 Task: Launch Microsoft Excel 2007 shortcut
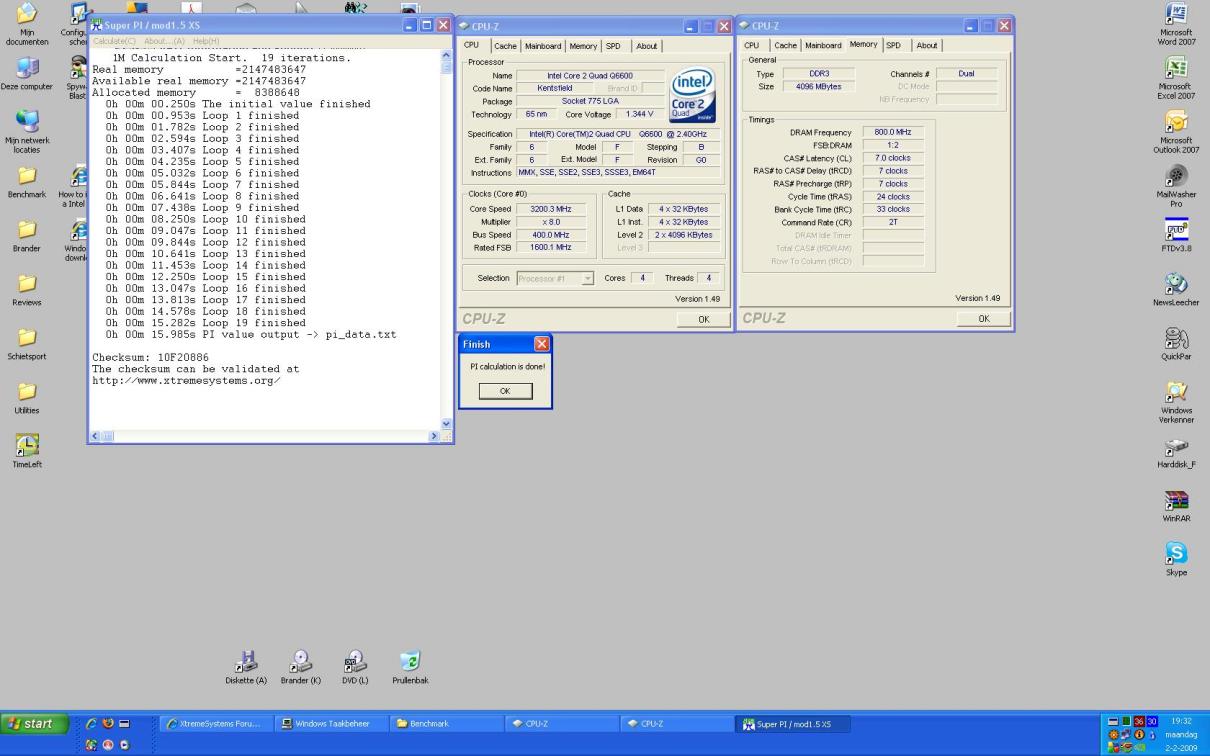[x=1176, y=78]
